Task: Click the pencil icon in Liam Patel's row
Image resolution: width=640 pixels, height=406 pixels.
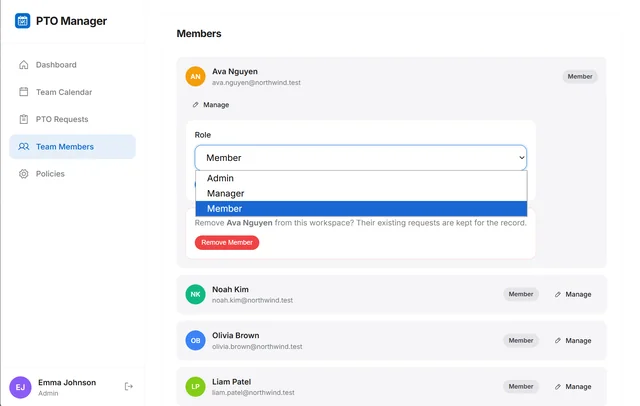Action: coord(558,386)
